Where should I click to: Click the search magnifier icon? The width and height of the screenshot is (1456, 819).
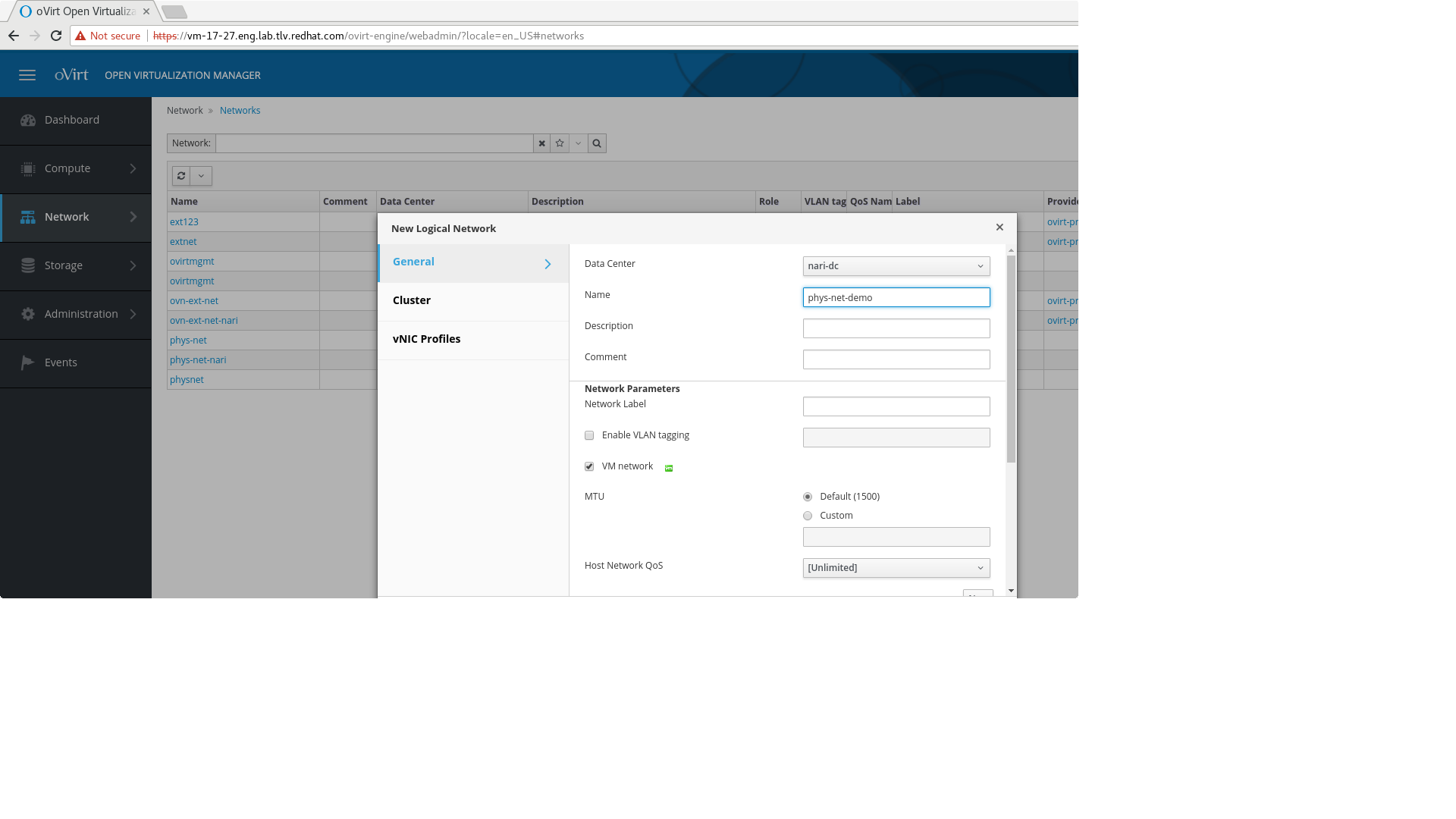597,143
